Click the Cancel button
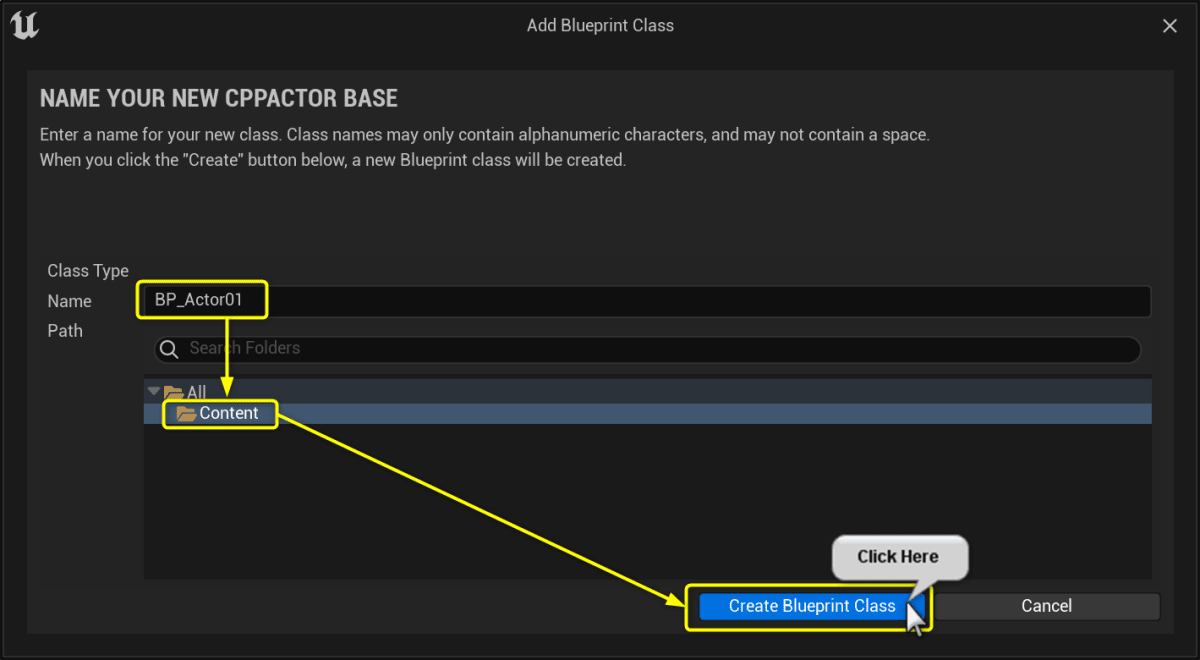Viewport: 1200px width, 660px height. point(1046,605)
